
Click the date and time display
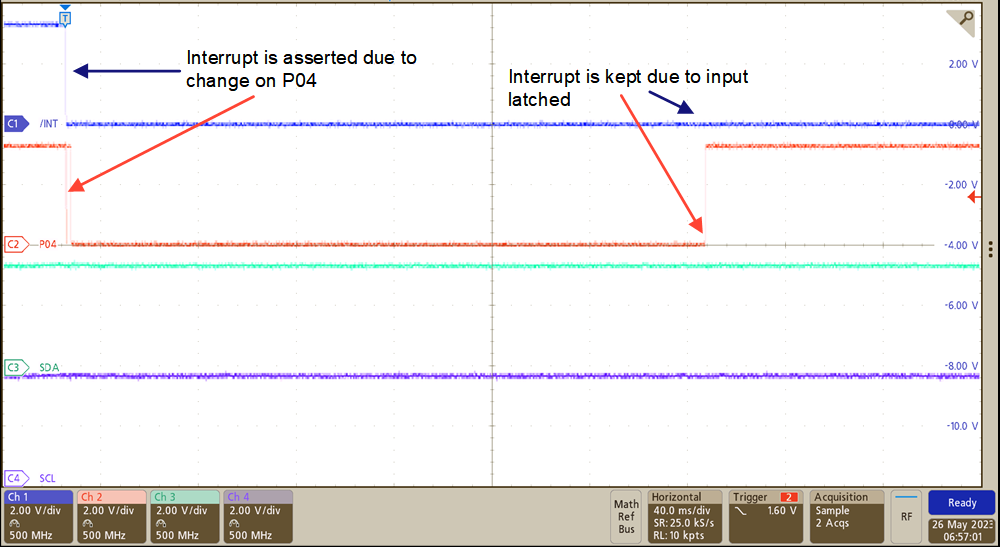point(960,529)
